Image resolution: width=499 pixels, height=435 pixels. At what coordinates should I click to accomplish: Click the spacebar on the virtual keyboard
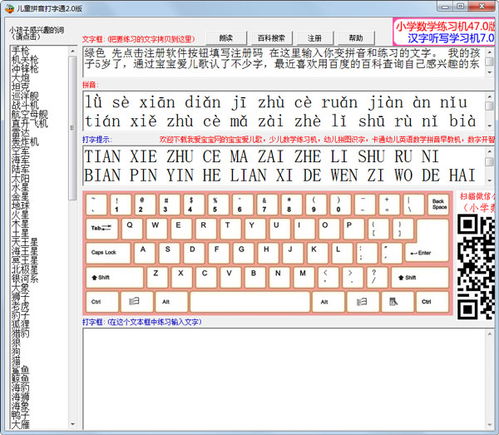coord(250,302)
